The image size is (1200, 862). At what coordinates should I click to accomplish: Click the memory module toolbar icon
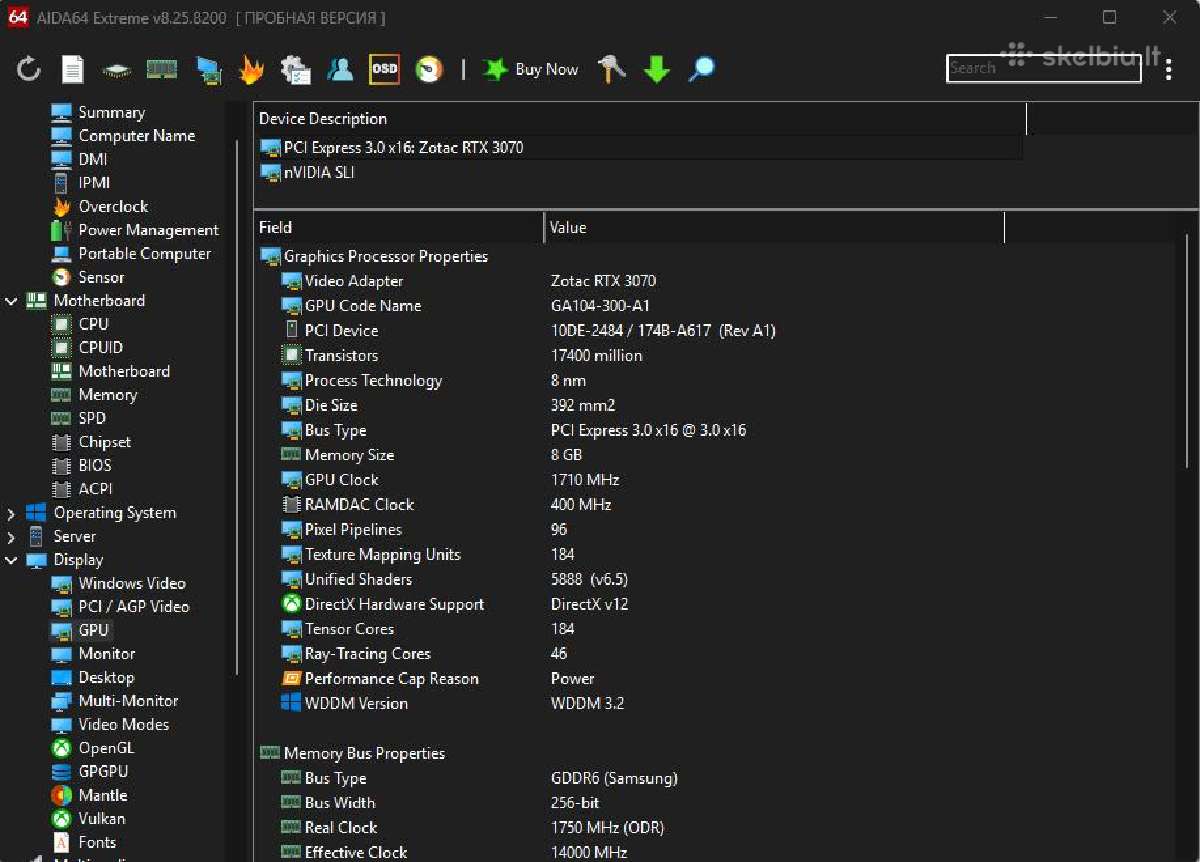[x=162, y=69]
